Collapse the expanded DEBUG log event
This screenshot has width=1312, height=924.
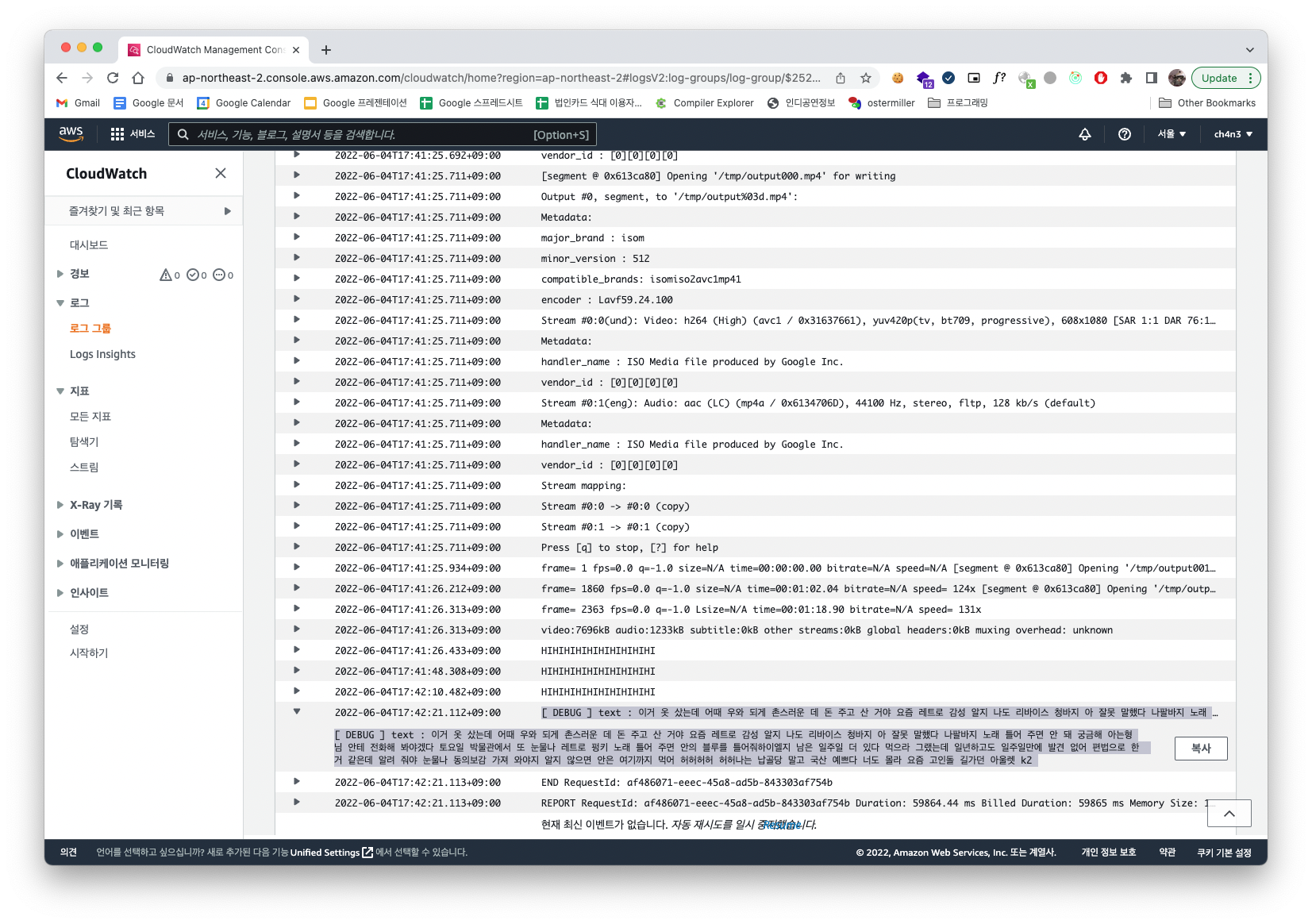coord(296,712)
